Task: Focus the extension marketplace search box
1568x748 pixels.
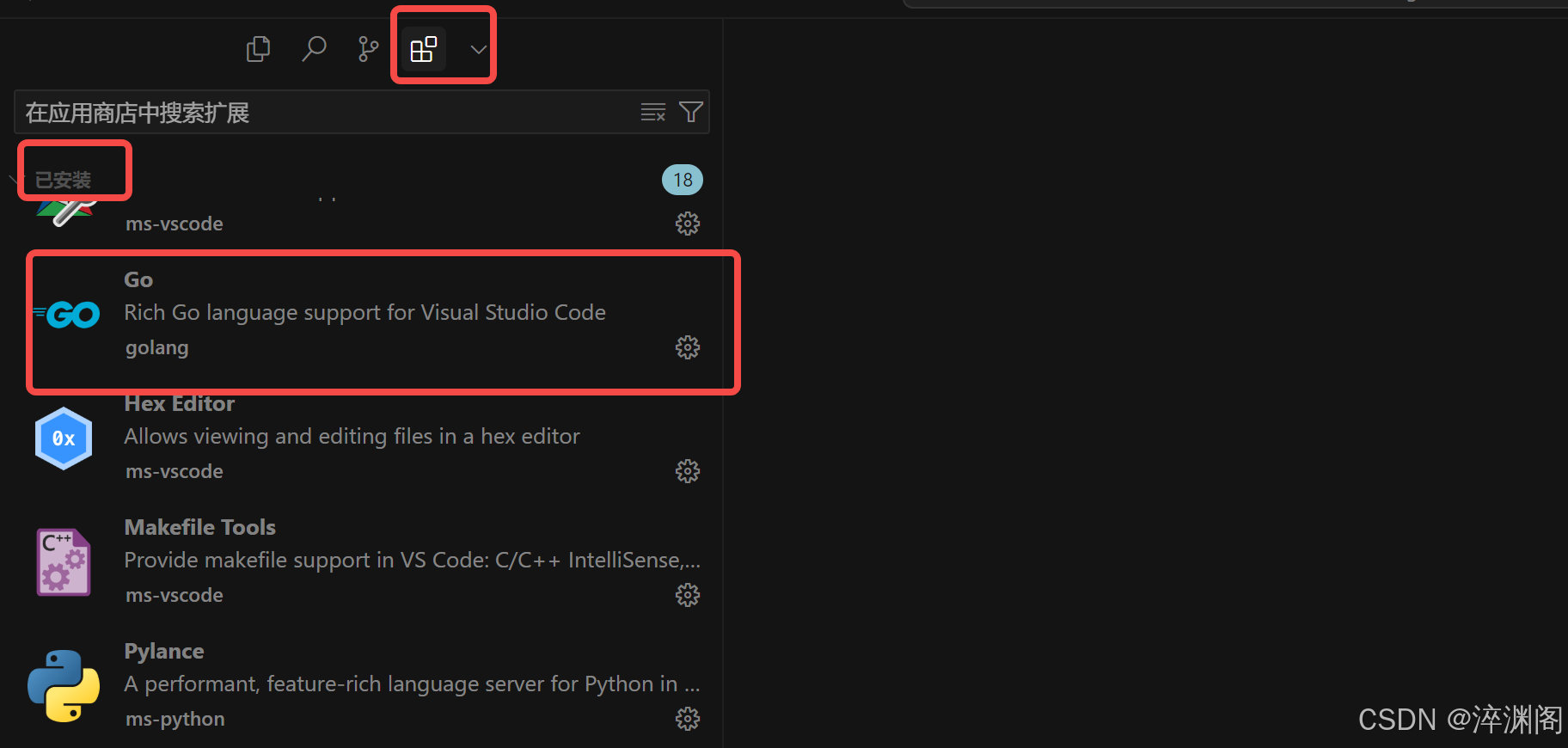Action: [x=362, y=113]
